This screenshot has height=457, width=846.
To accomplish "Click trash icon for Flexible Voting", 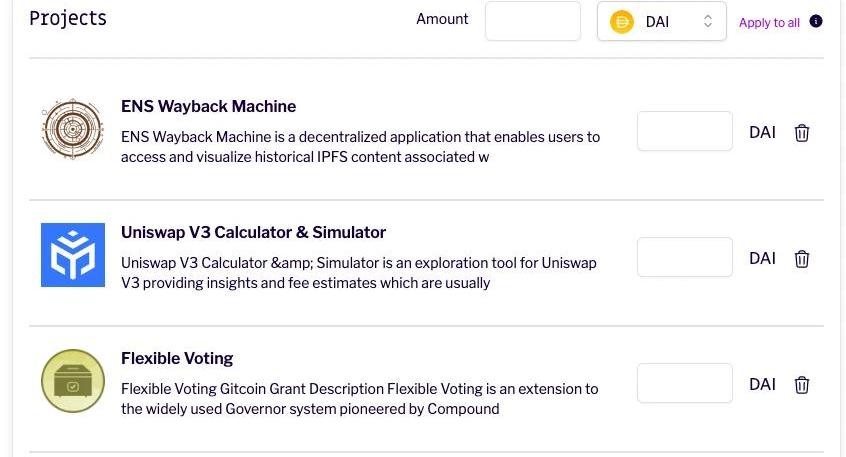I will (x=802, y=385).
